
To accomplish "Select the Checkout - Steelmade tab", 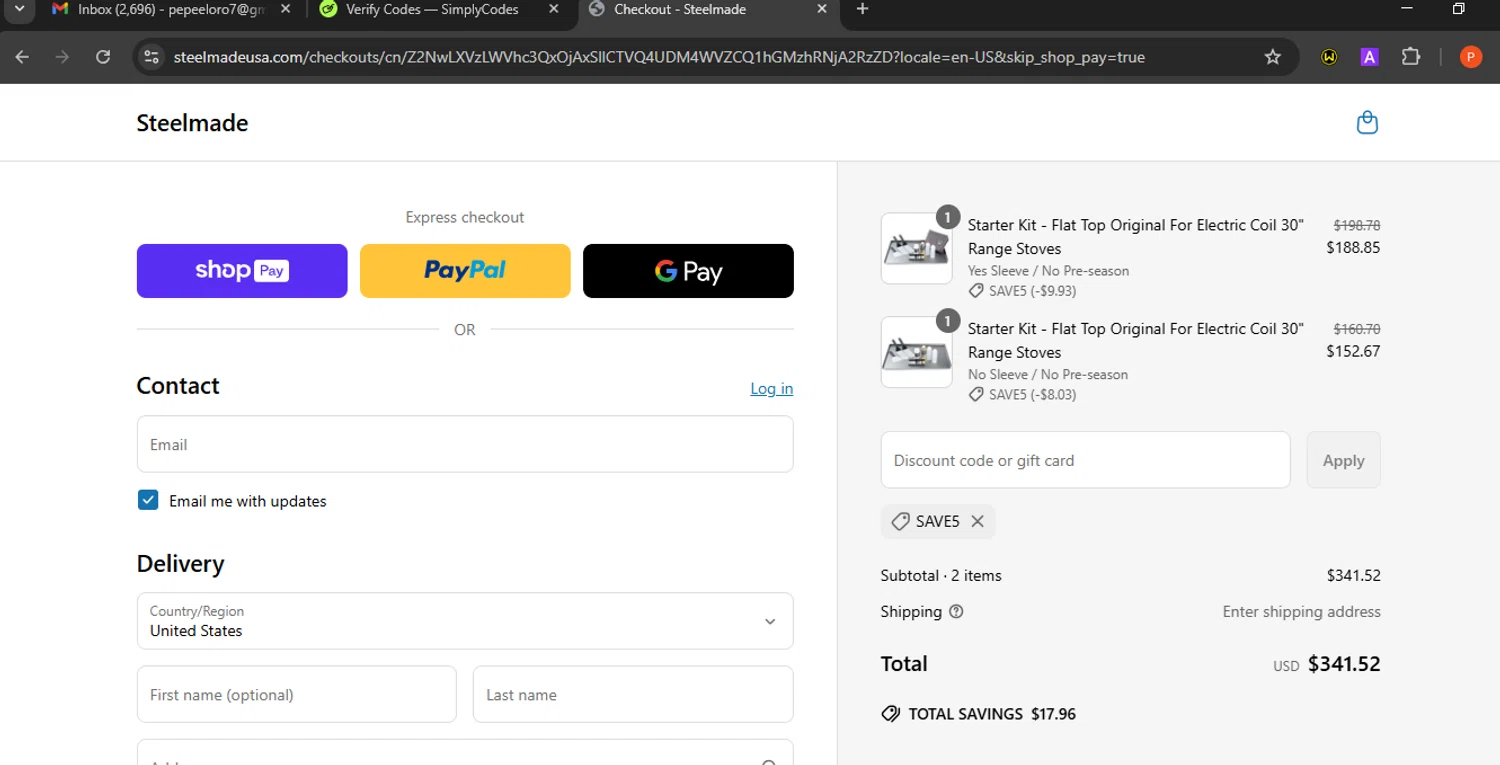I will (708, 10).
